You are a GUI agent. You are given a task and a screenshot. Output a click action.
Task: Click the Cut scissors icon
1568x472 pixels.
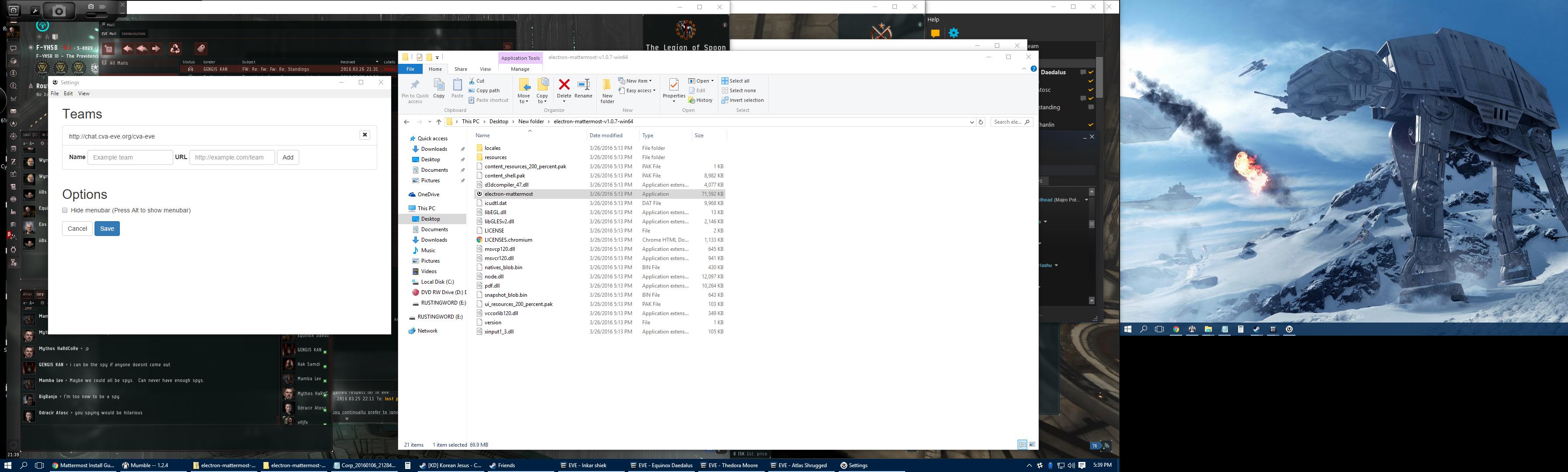[x=472, y=81]
